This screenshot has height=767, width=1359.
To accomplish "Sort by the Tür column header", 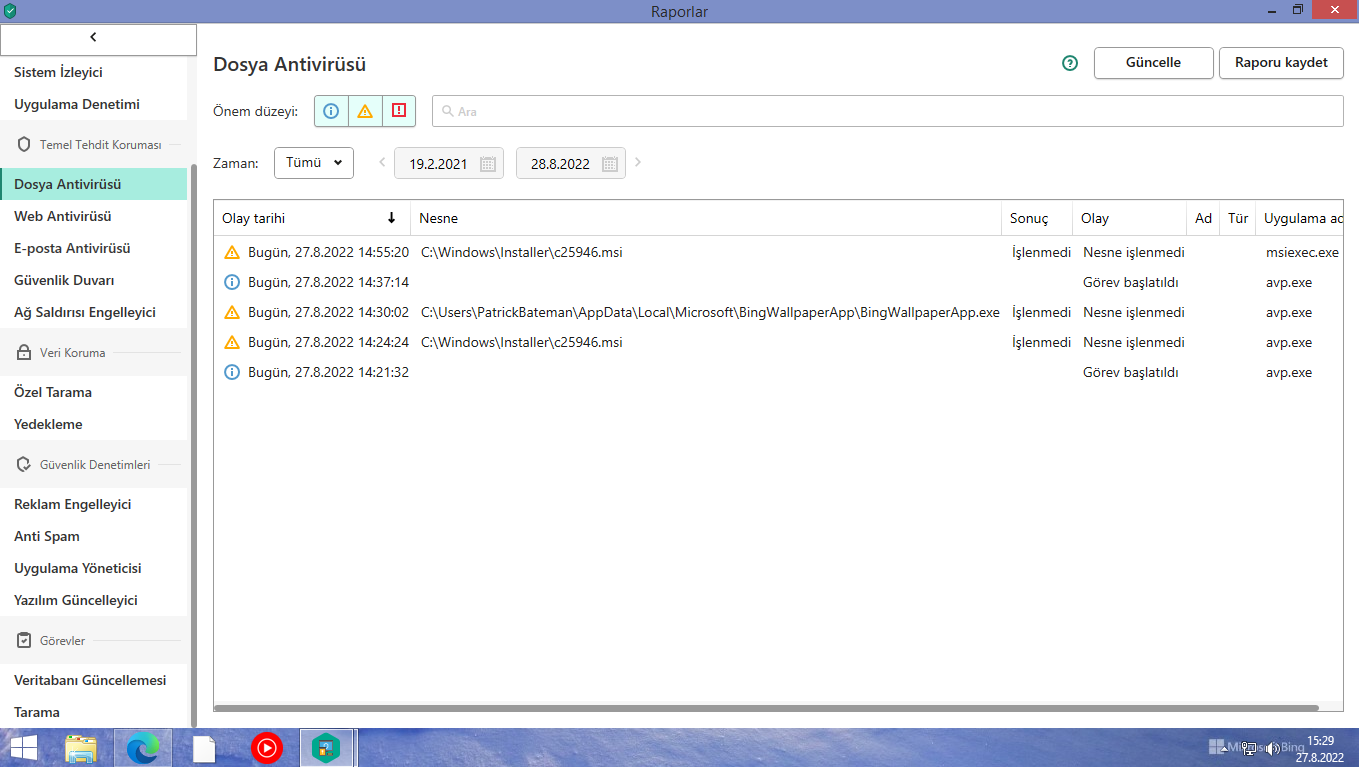I will pyautogui.click(x=1238, y=218).
